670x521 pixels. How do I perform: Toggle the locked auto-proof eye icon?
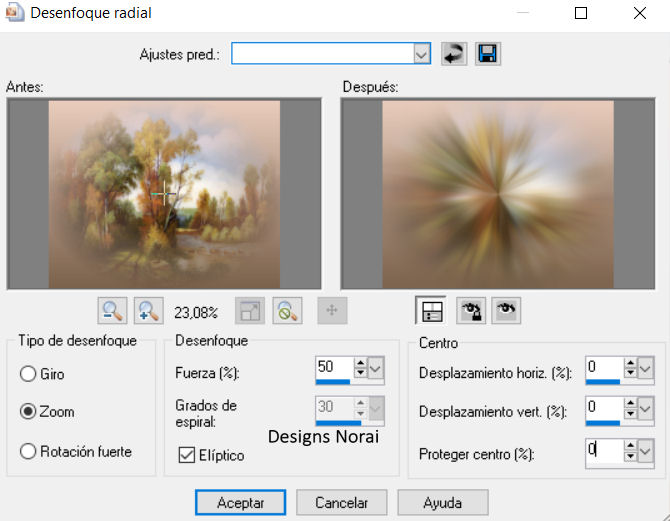[471, 311]
